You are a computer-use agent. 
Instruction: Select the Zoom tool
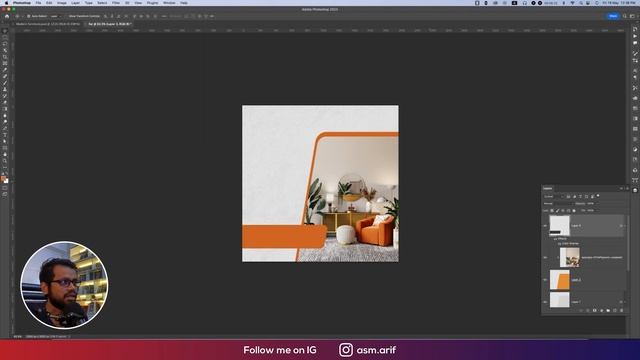(5, 161)
